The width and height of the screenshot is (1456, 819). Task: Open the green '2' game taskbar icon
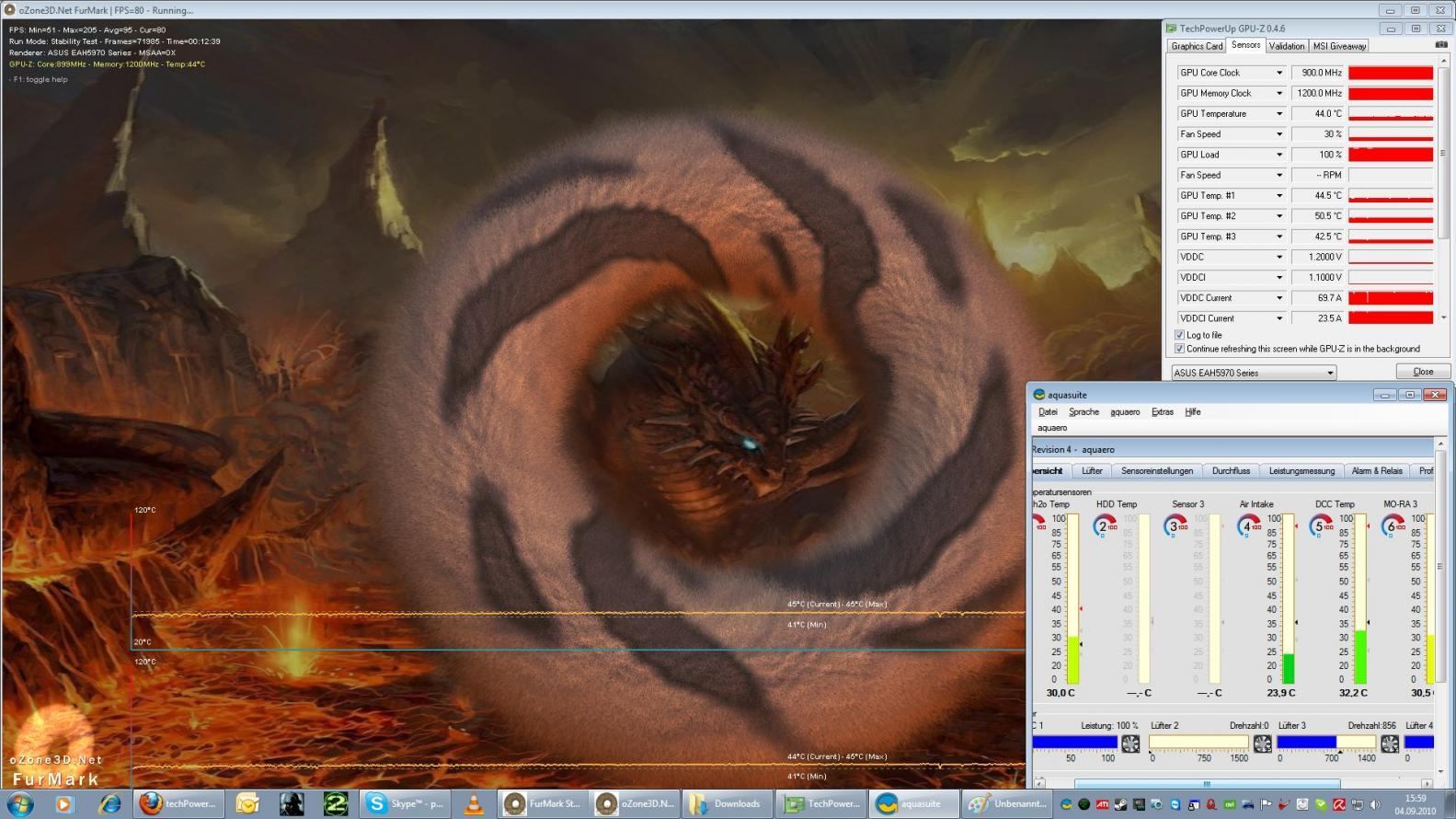coord(336,803)
